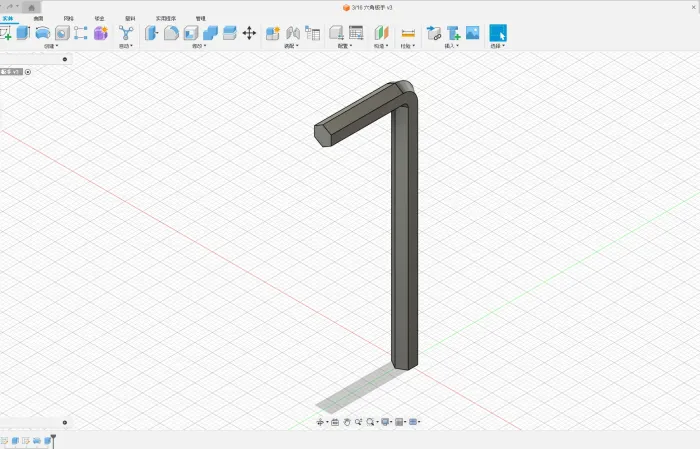Select root component label in browser

pyautogui.click(x=11, y=72)
